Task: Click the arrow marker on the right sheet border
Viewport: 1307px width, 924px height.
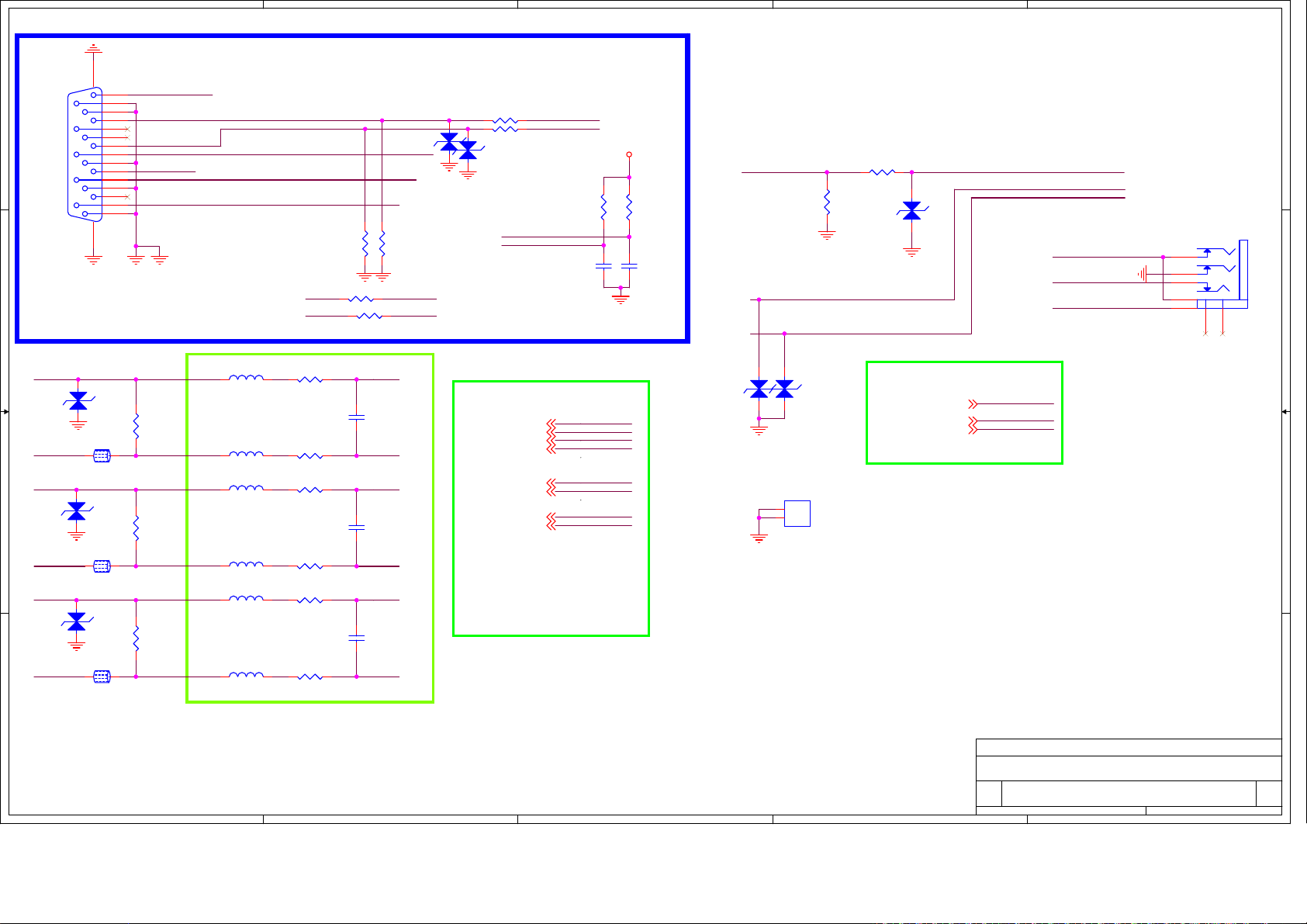Action: click(x=1285, y=411)
